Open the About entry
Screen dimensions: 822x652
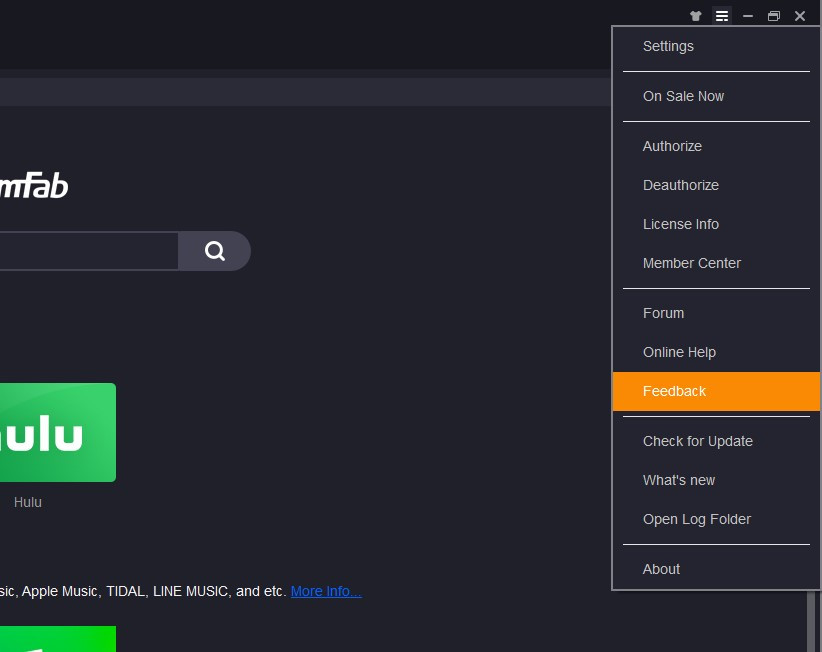tap(661, 569)
